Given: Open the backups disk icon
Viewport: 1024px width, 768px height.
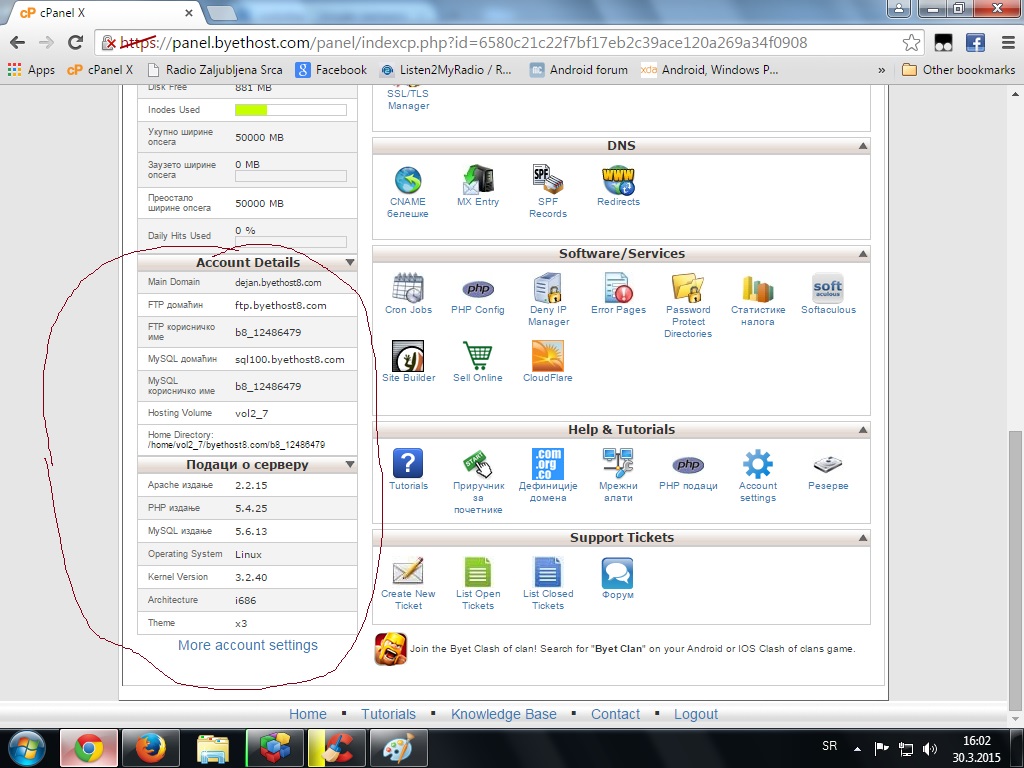Looking at the screenshot, I should [828, 464].
